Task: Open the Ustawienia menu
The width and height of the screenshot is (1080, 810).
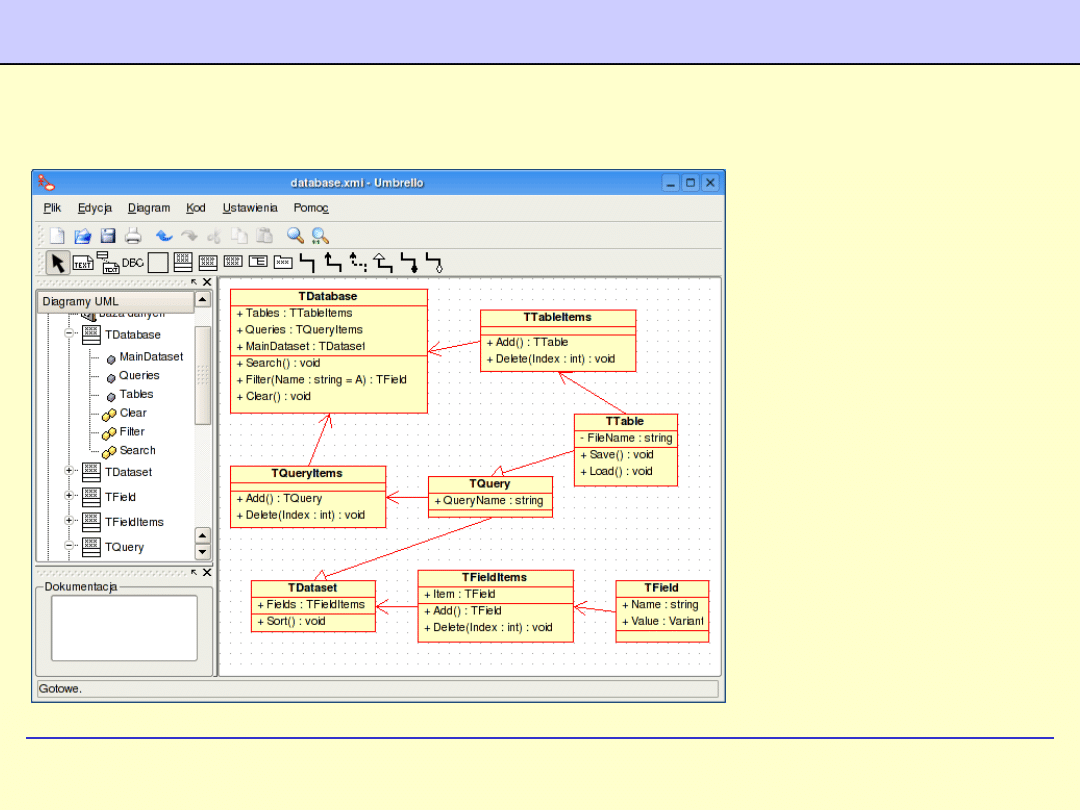Action: (250, 208)
